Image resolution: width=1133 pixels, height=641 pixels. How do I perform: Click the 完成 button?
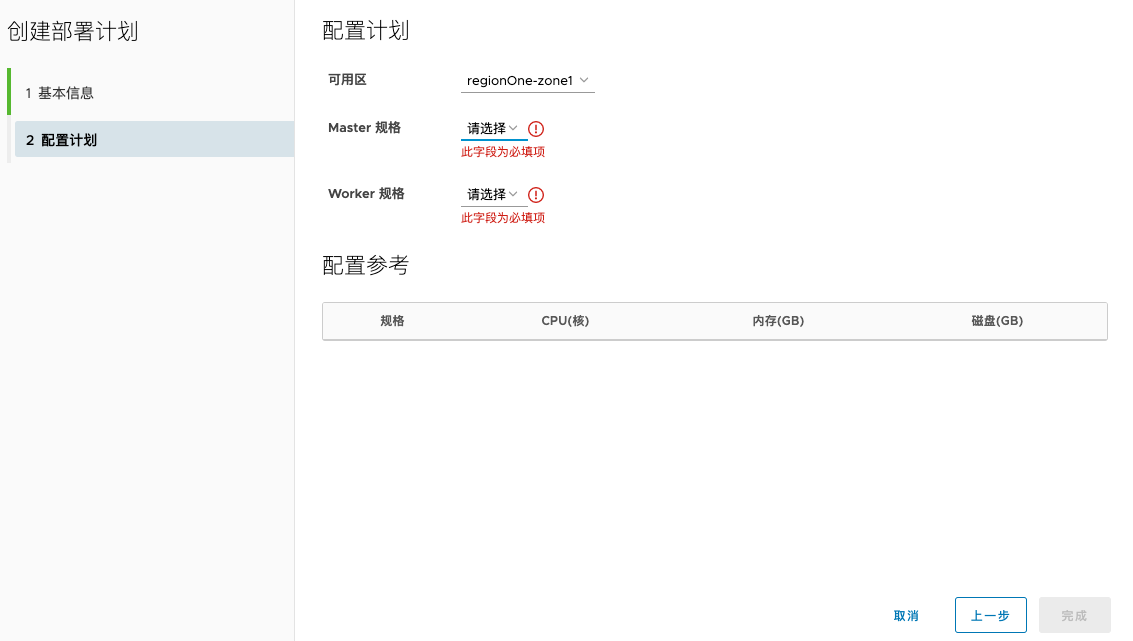pyautogui.click(x=1074, y=616)
